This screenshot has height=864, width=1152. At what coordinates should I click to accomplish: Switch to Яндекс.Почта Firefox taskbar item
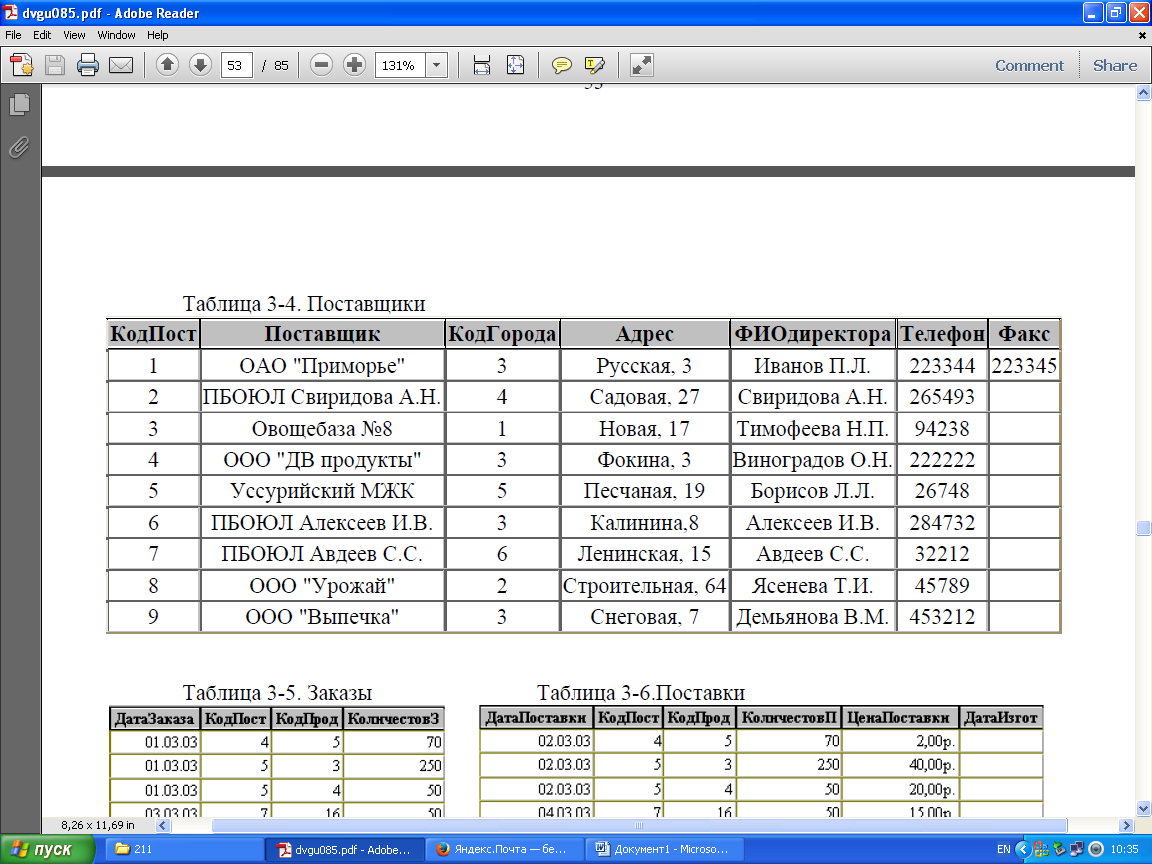(503, 849)
